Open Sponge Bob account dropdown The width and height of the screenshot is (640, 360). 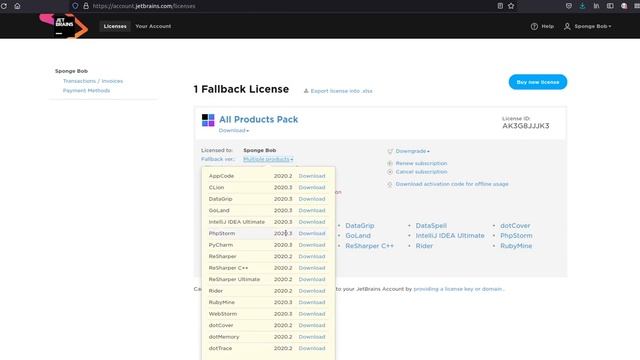(593, 26)
